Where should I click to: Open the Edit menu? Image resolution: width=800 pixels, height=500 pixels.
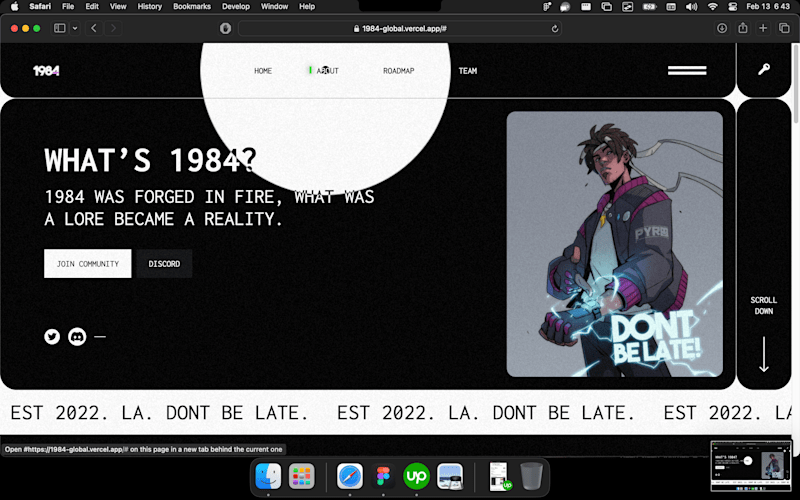click(x=92, y=7)
